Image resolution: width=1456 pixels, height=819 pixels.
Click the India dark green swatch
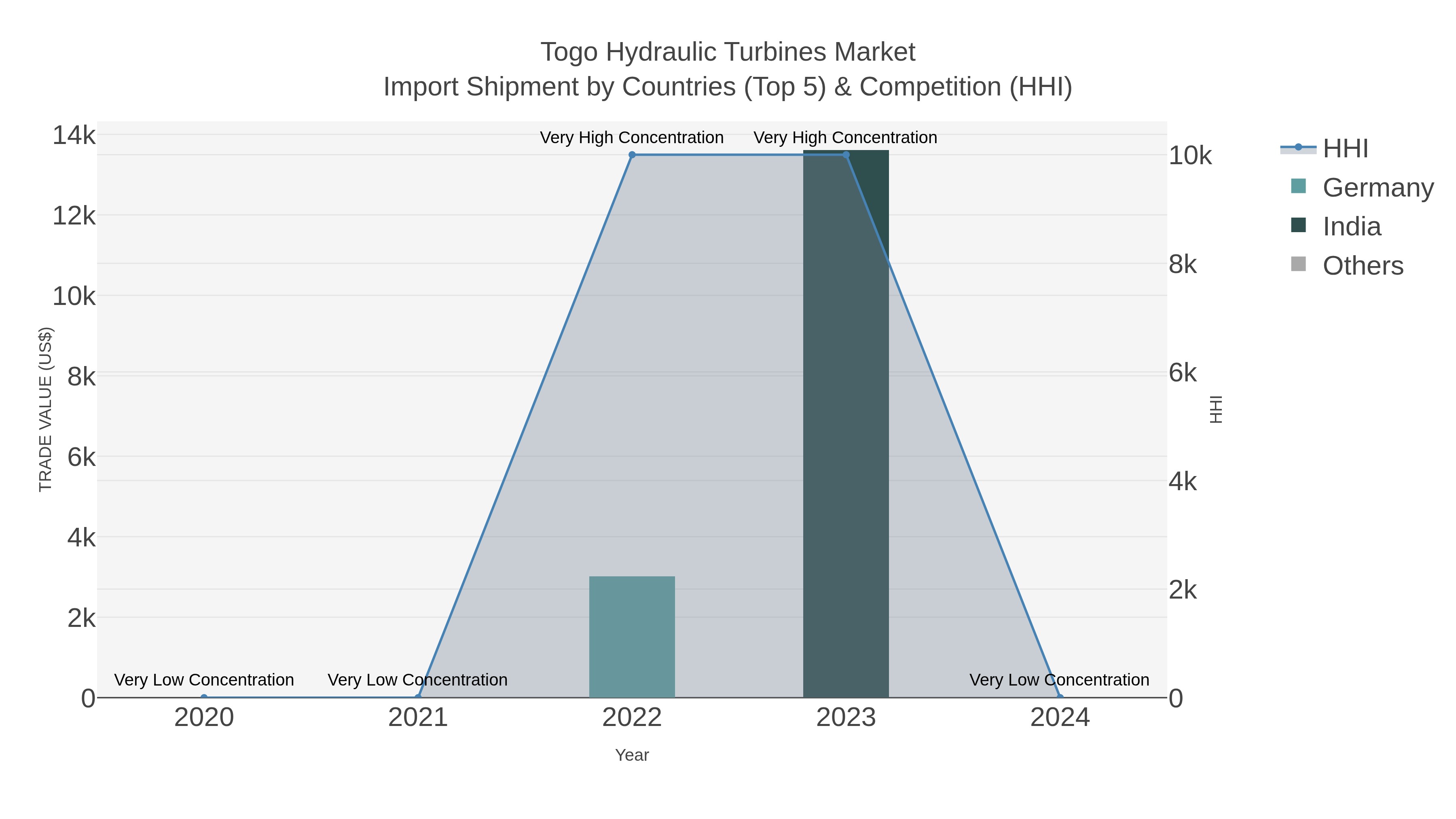pos(1298,225)
